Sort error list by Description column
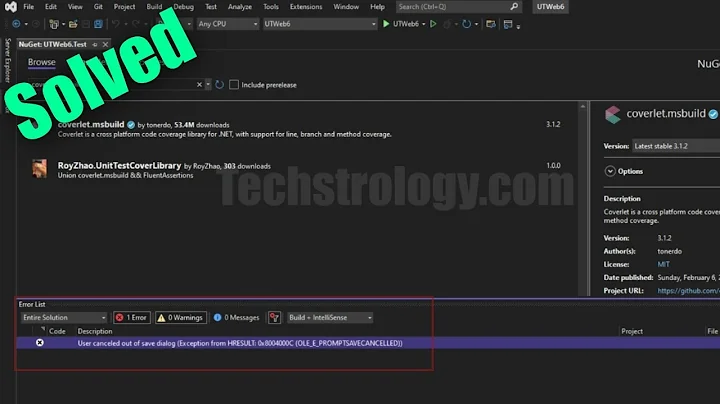The image size is (720, 404). coord(95,331)
